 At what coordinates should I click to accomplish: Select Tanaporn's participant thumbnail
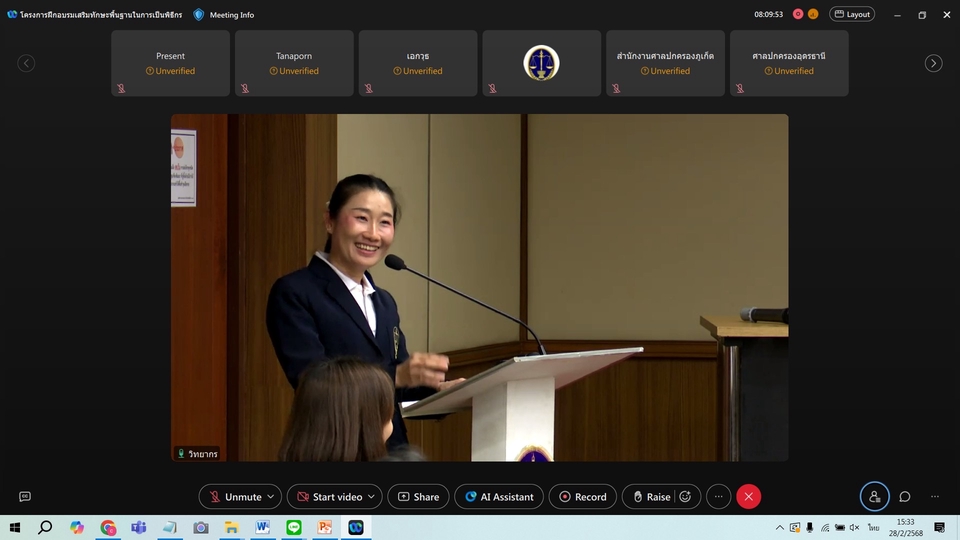[x=294, y=63]
